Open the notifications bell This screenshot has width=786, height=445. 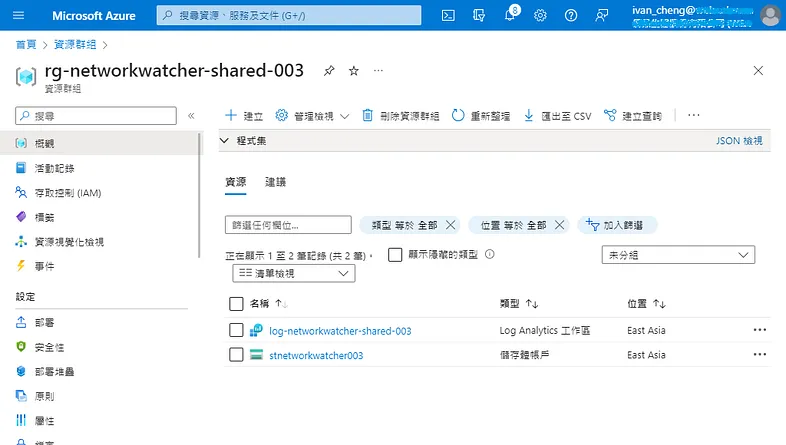510,15
